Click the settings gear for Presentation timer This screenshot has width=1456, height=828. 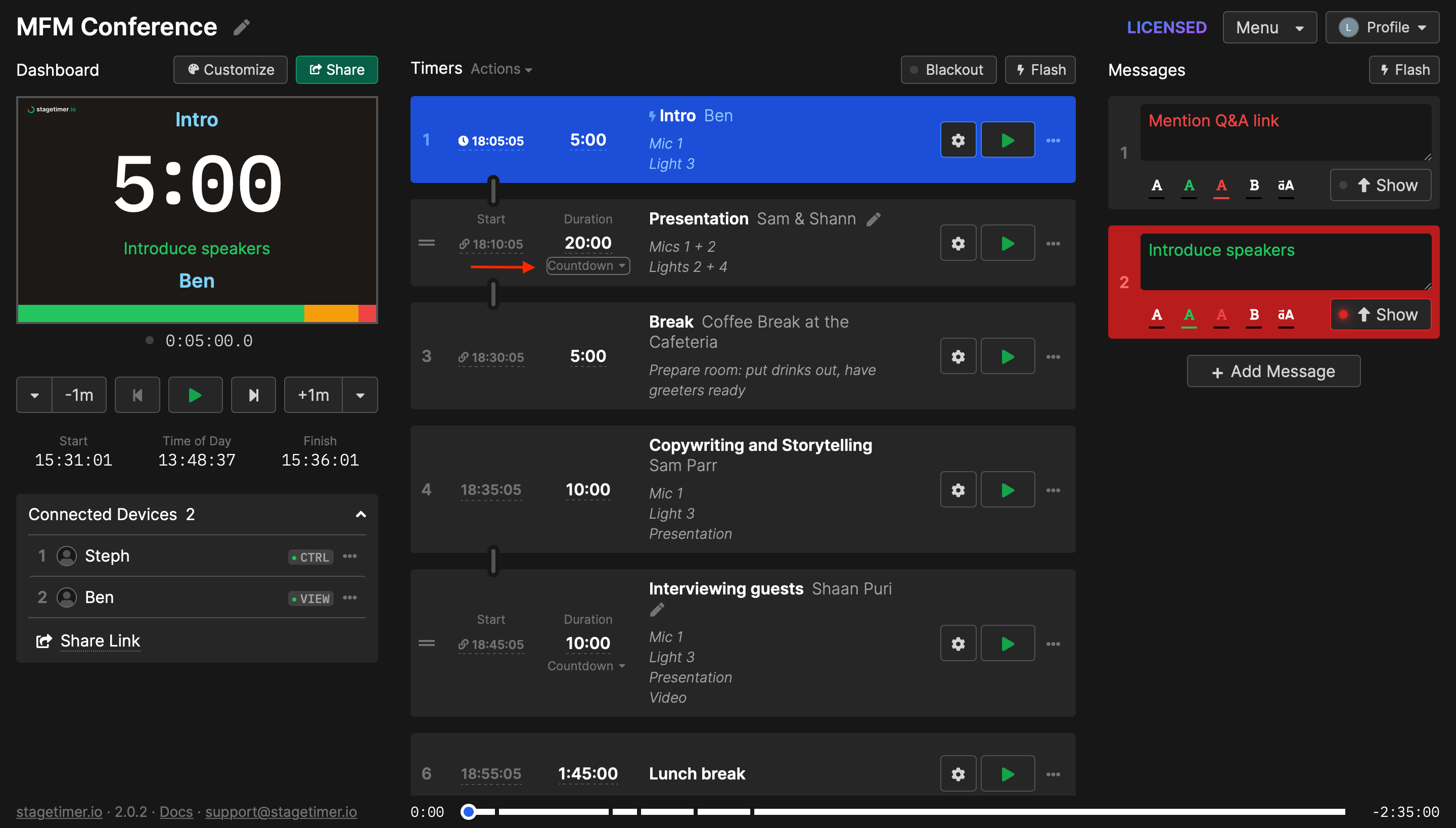[958, 243]
